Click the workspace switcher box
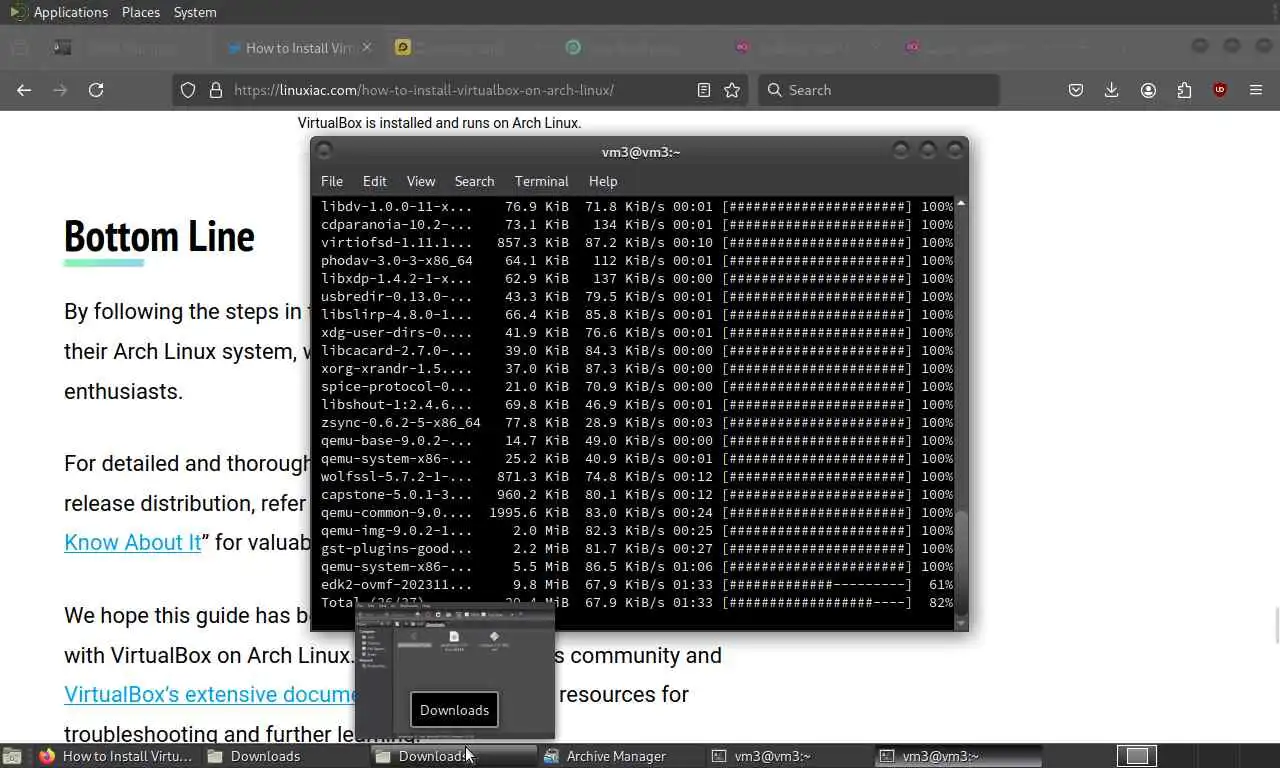This screenshot has height=768, width=1280. point(1137,756)
